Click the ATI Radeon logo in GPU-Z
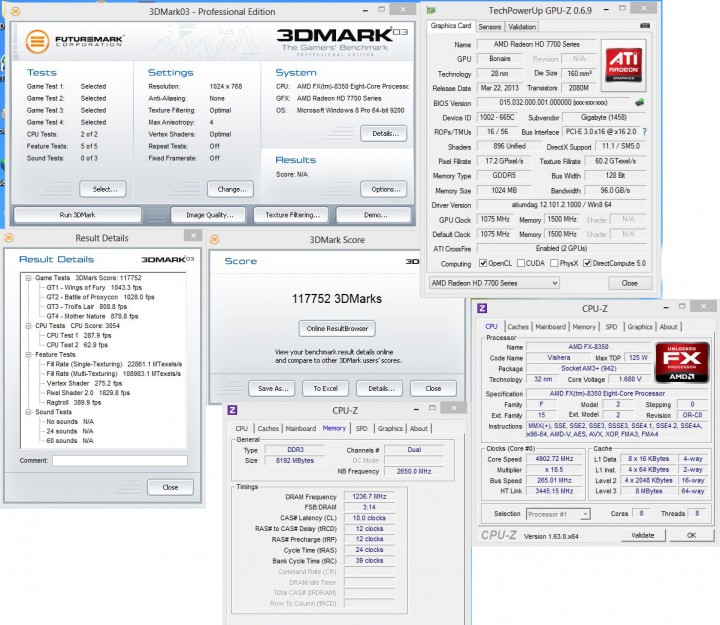Image resolution: width=720 pixels, height=625 pixels. click(623, 65)
